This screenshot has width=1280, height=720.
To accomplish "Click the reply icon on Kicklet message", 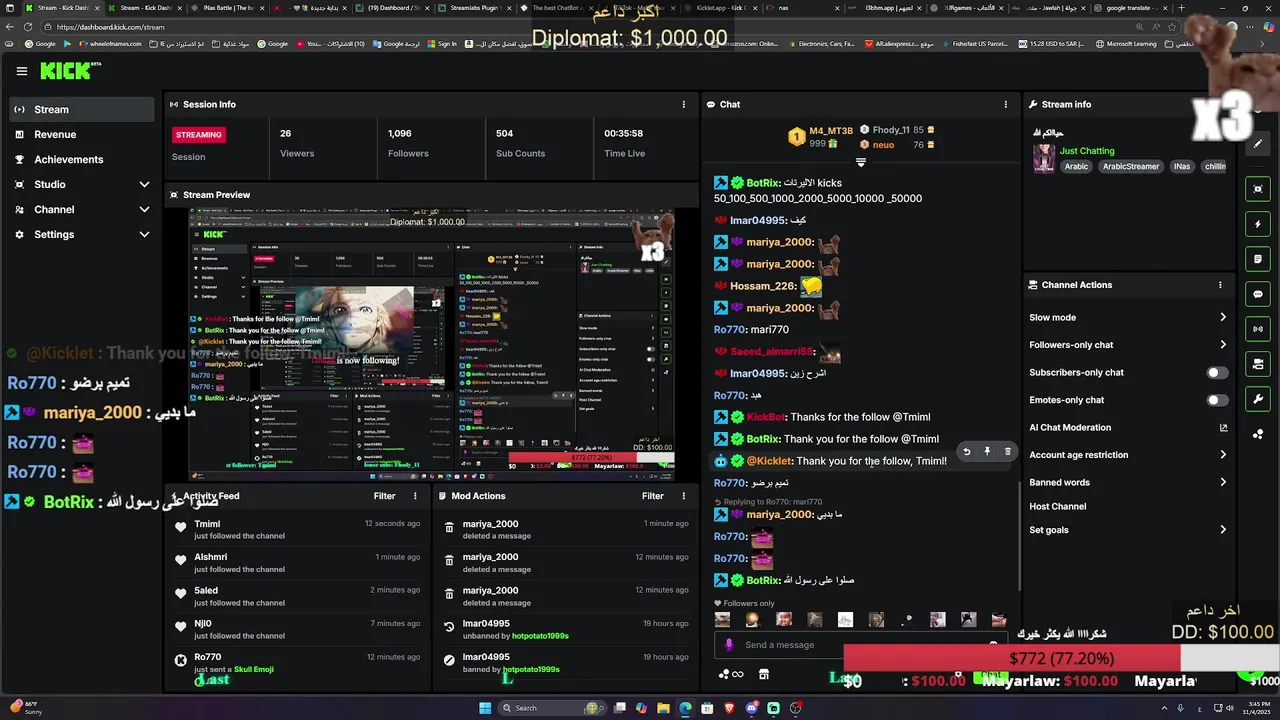I will (x=966, y=452).
